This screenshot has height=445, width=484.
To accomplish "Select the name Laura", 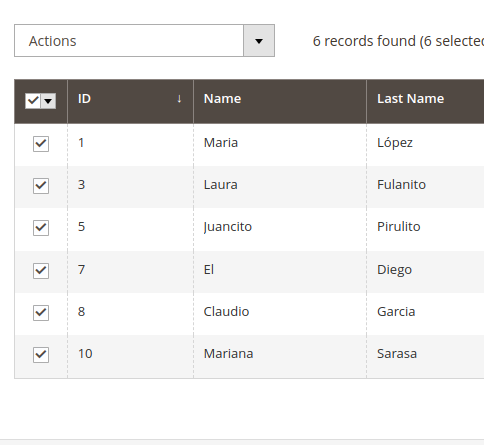I will (221, 185).
